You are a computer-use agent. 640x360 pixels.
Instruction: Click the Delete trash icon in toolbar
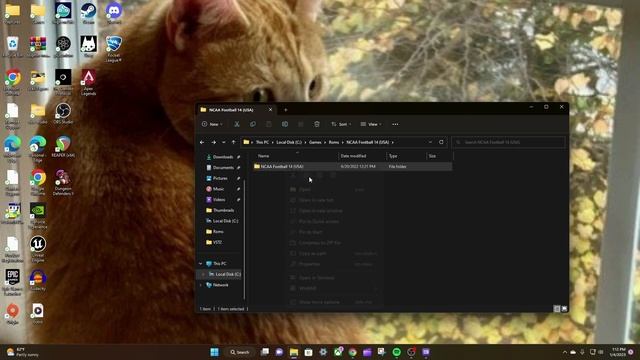[x=317, y=124]
